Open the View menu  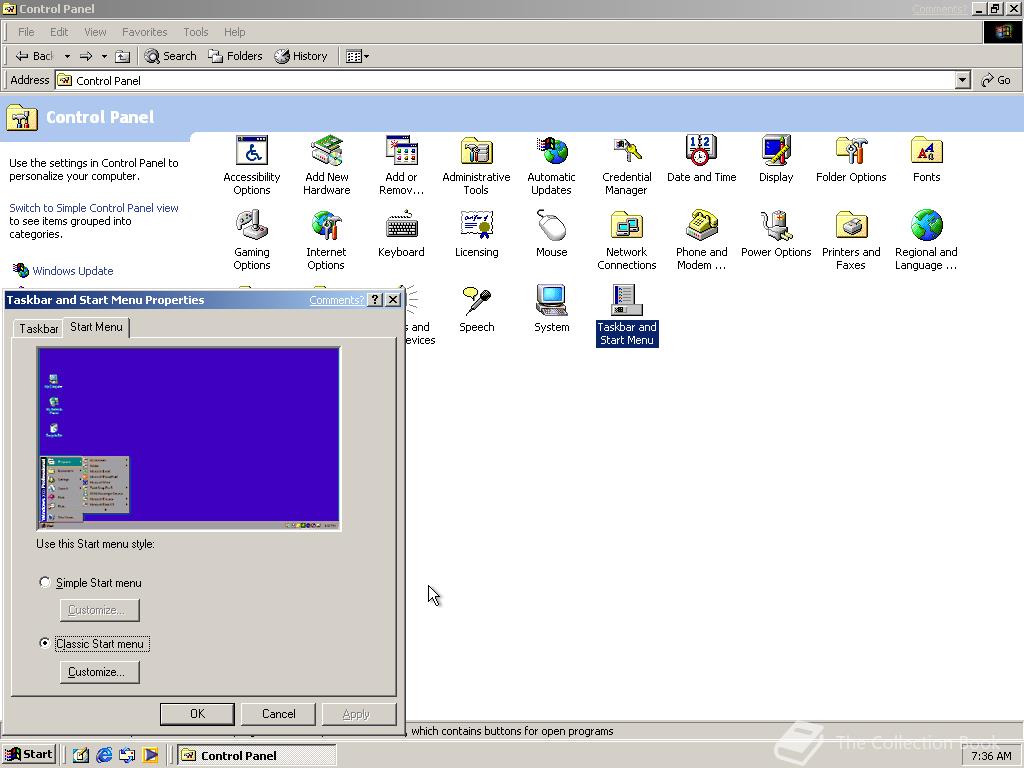click(x=95, y=32)
